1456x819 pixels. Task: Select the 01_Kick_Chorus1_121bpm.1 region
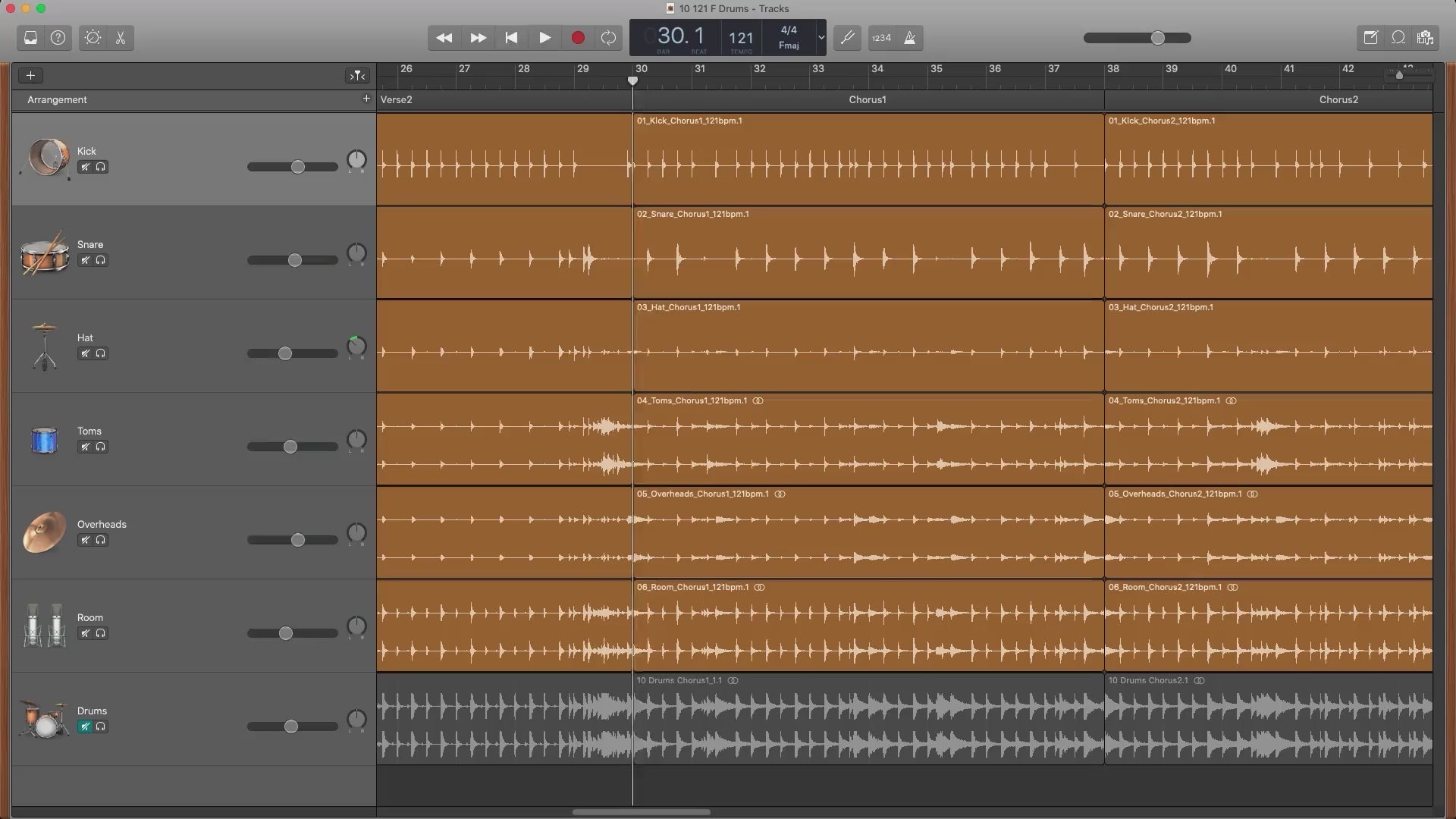coord(868,159)
